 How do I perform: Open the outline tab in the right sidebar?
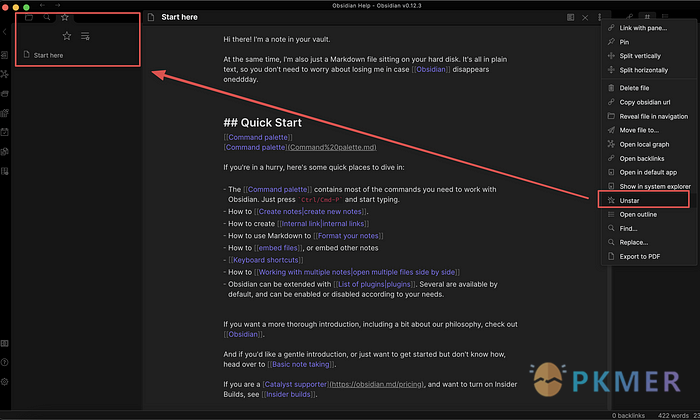[665, 17]
